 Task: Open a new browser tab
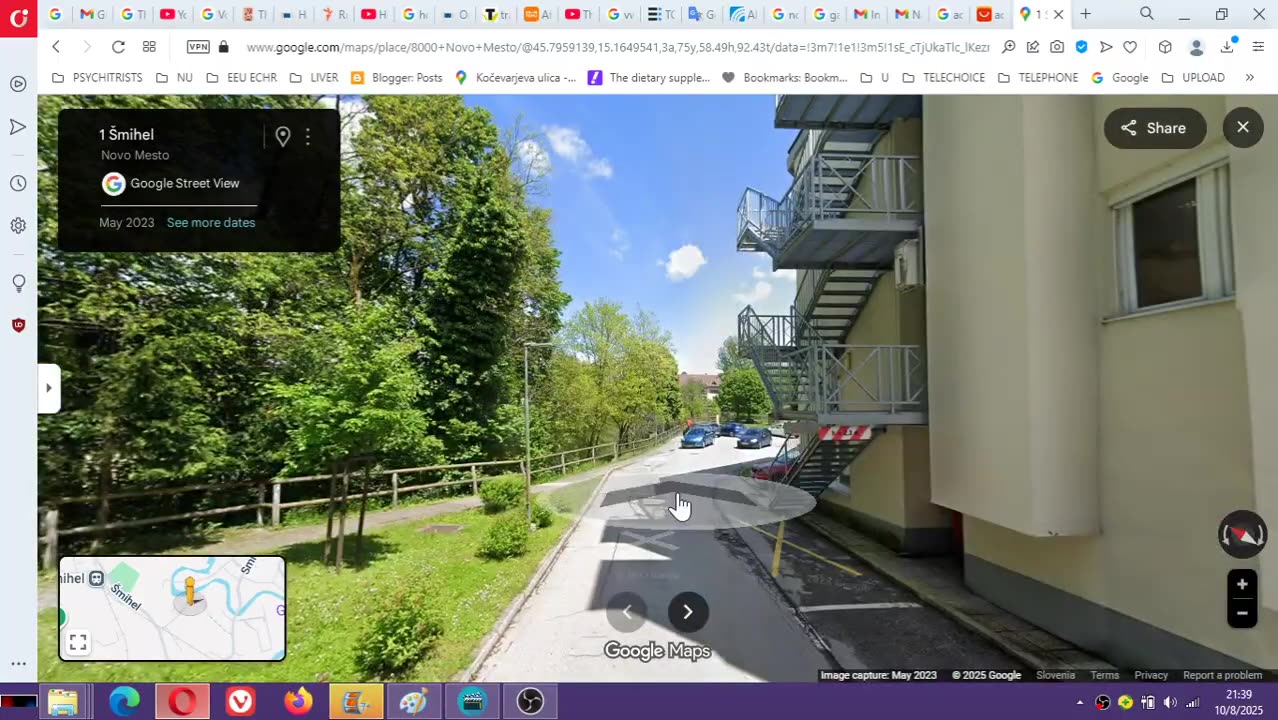(1085, 14)
